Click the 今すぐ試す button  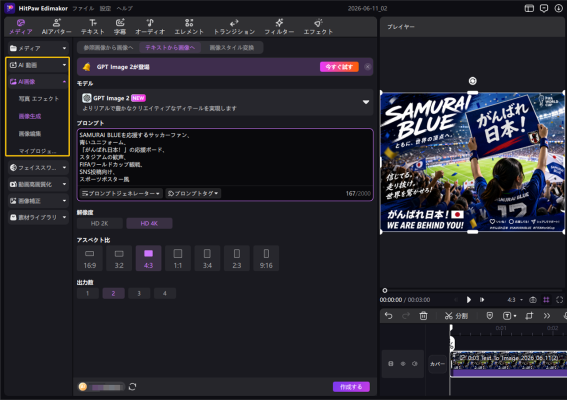tap(339, 67)
